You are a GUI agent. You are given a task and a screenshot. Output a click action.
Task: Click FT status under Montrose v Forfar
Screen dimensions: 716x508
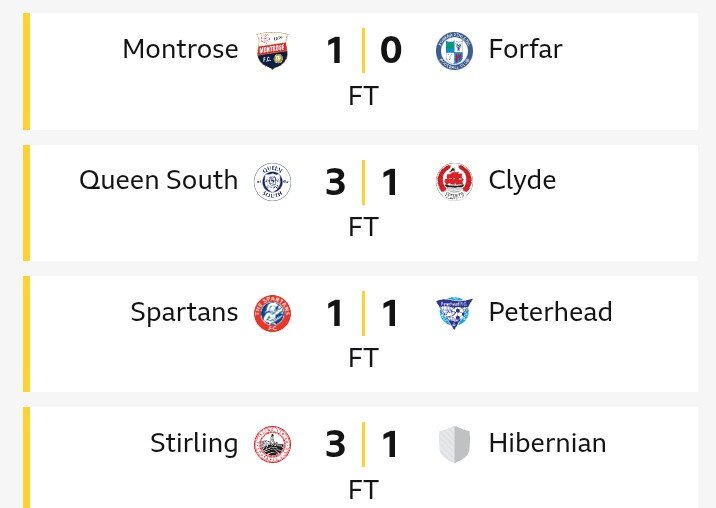click(x=363, y=96)
